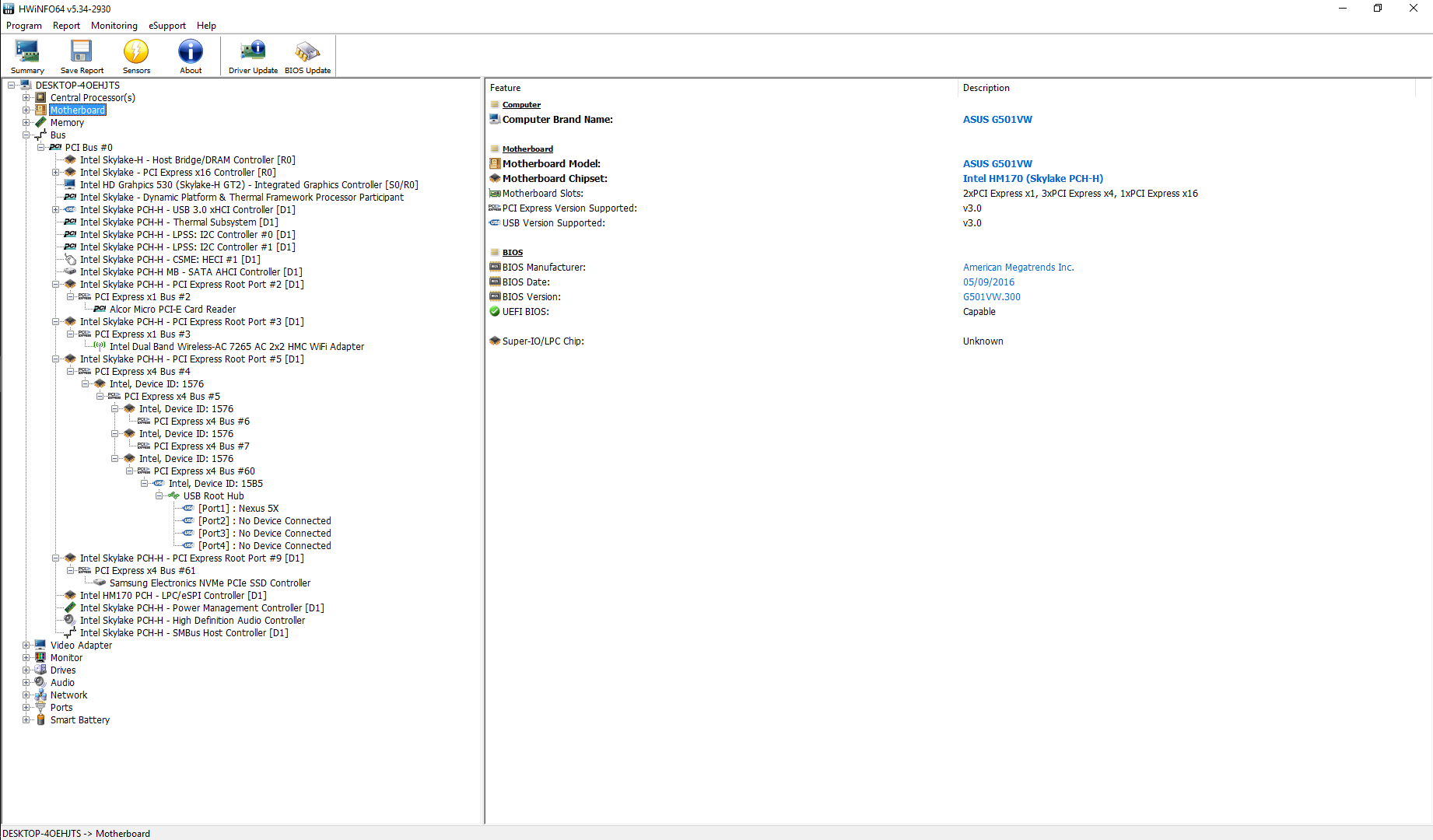Screen dimensions: 1433x840
Task: Click the Smart Battery icon
Action: (x=40, y=719)
